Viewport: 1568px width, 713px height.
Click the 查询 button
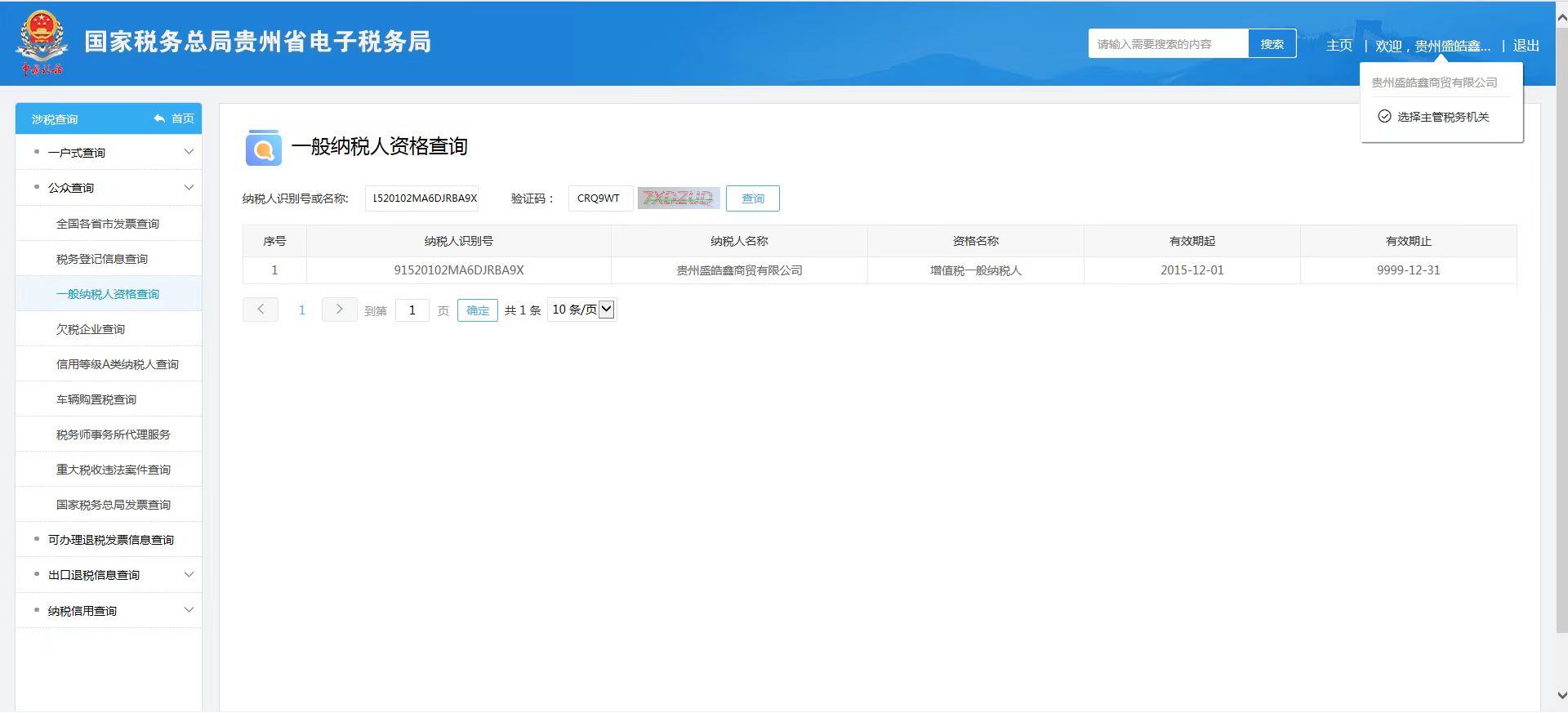pos(752,198)
